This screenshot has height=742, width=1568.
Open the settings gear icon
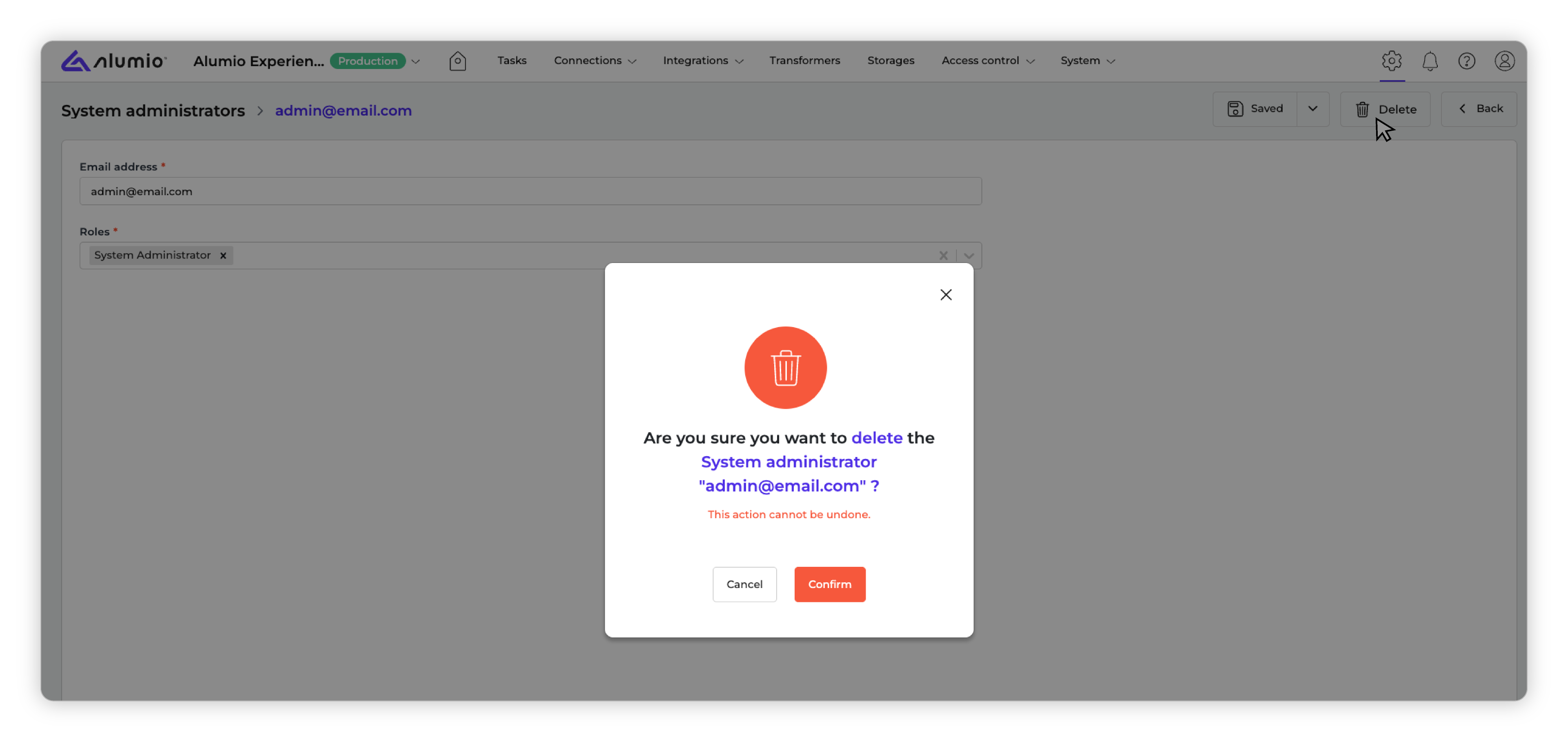(1392, 61)
